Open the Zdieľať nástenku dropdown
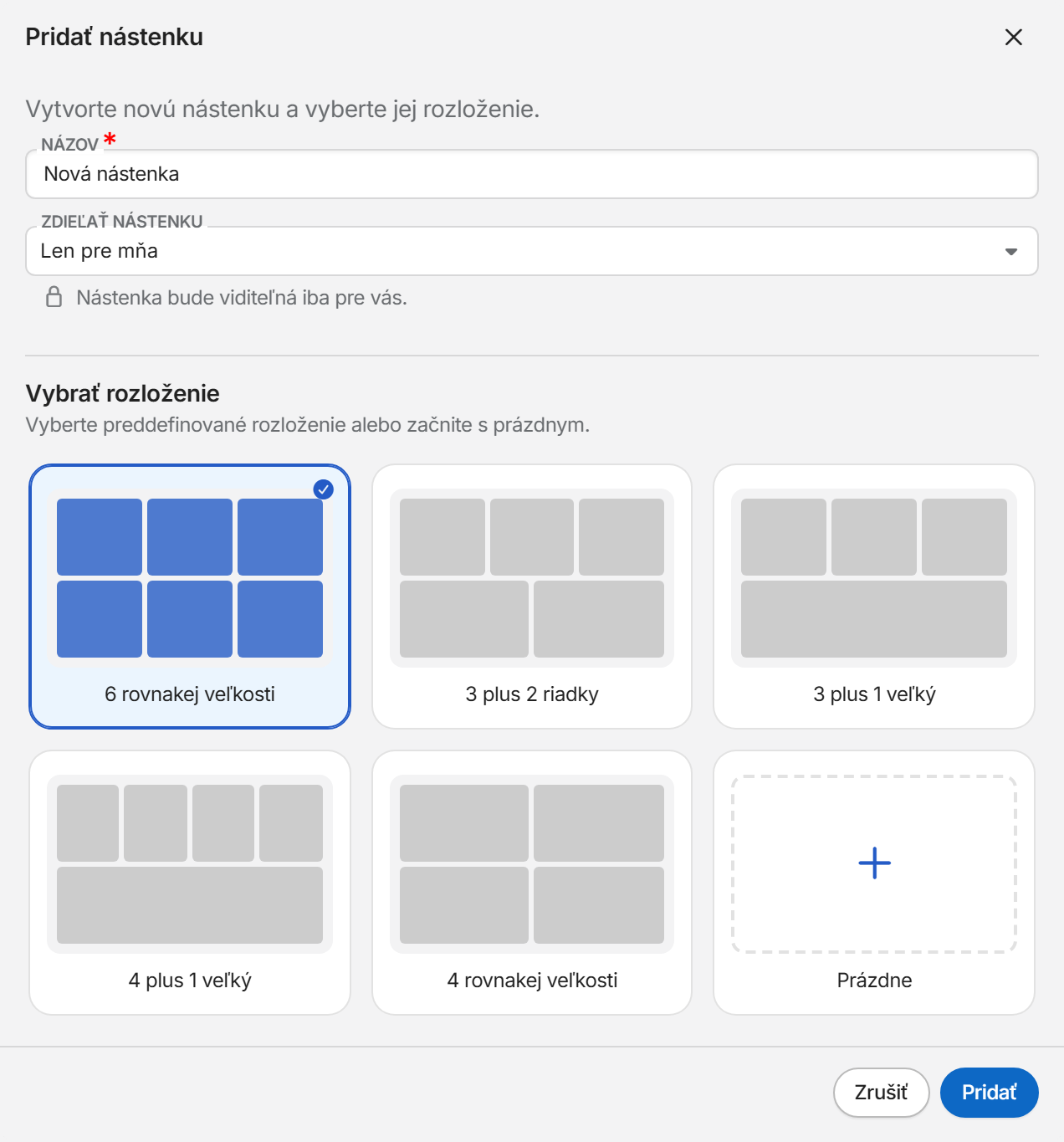Viewport: 1064px width, 1142px height. [532, 251]
